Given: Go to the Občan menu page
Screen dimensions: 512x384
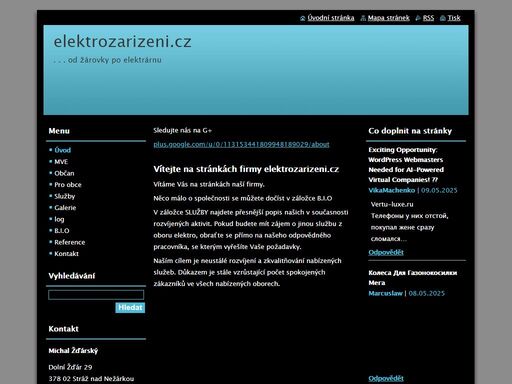Looking at the screenshot, I should 64,173.
